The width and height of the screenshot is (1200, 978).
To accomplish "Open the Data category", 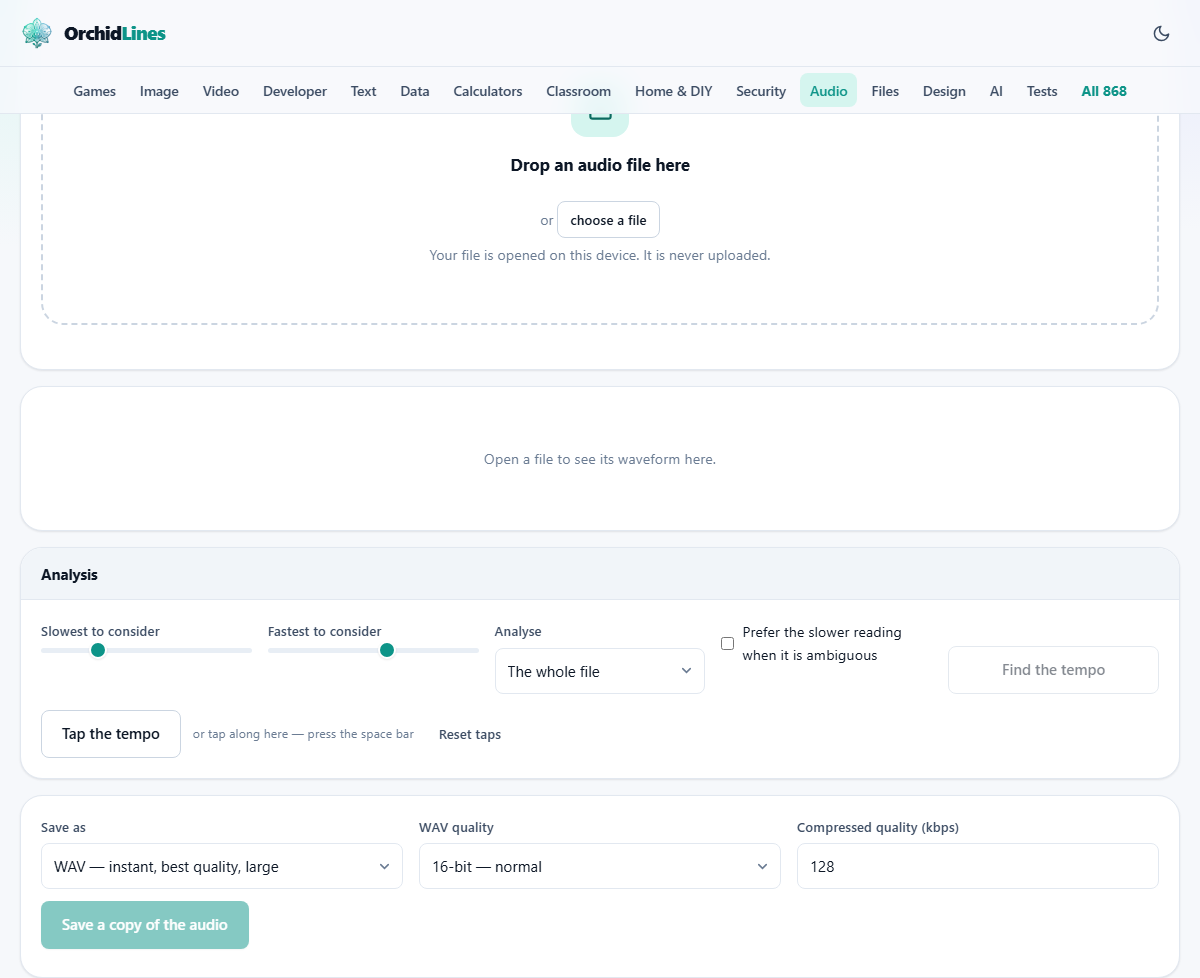I will pos(415,91).
